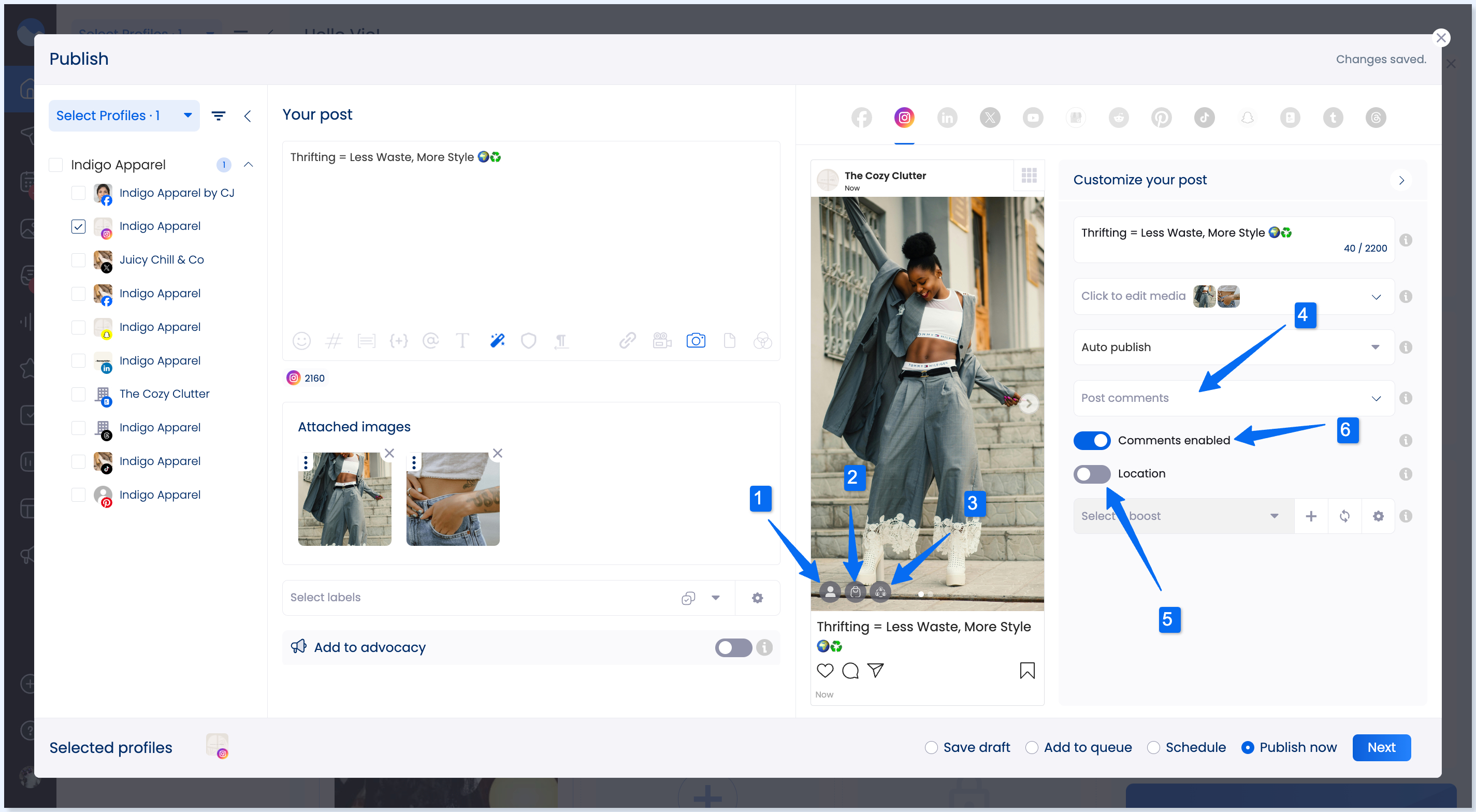This screenshot has height=812, width=1476.
Task: Open boost settings gear icon
Action: (1379, 516)
